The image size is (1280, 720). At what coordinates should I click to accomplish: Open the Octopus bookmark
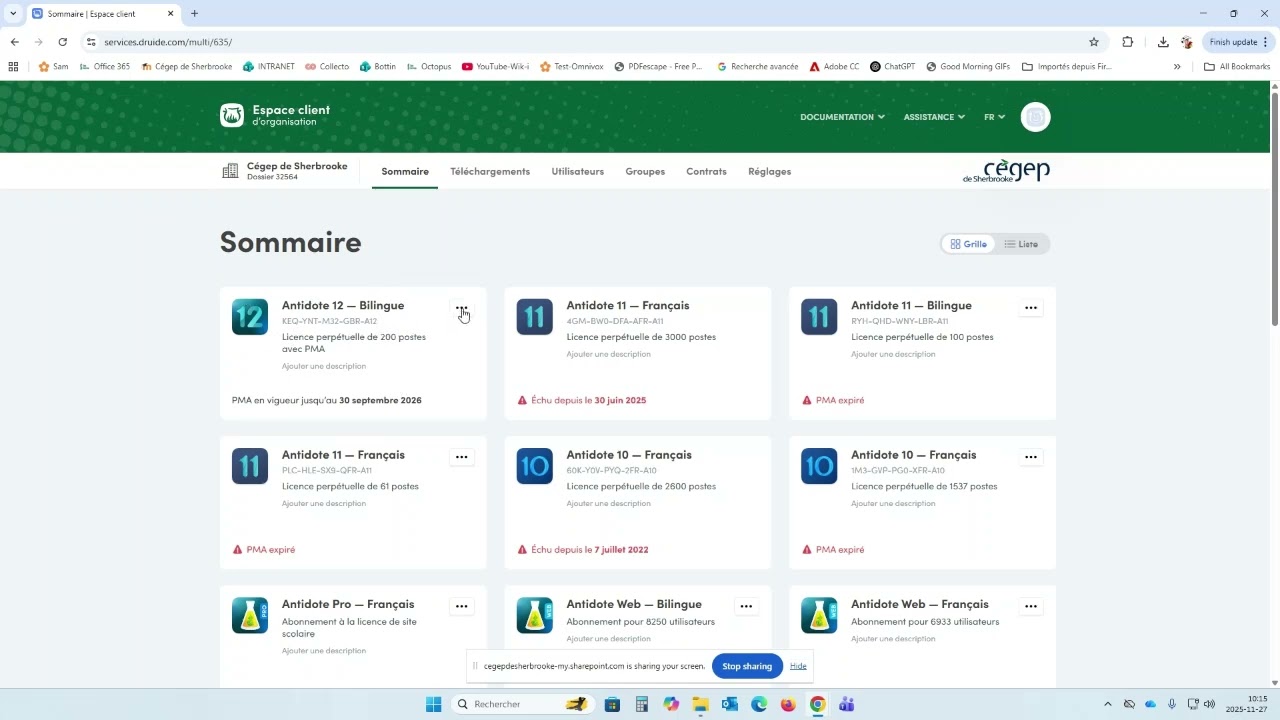tap(428, 67)
